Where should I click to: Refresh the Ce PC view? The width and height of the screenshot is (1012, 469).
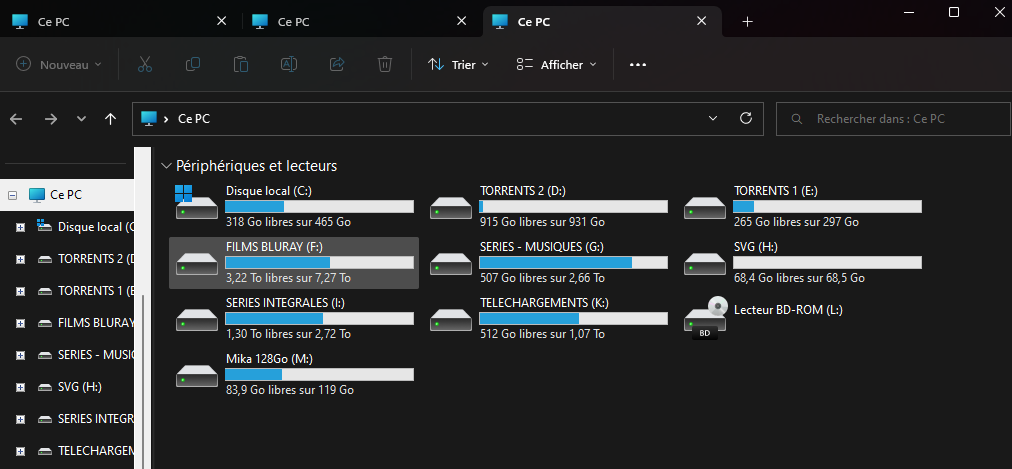pyautogui.click(x=745, y=119)
